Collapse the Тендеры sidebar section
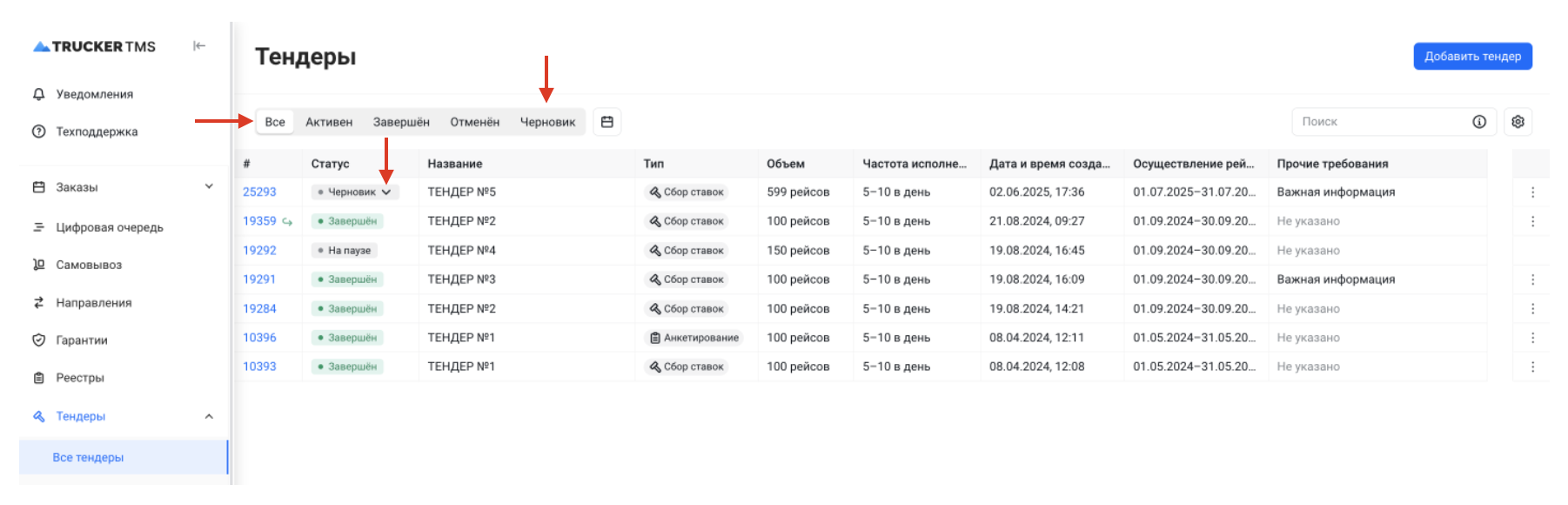The width and height of the screenshot is (1568, 505). coord(209,416)
